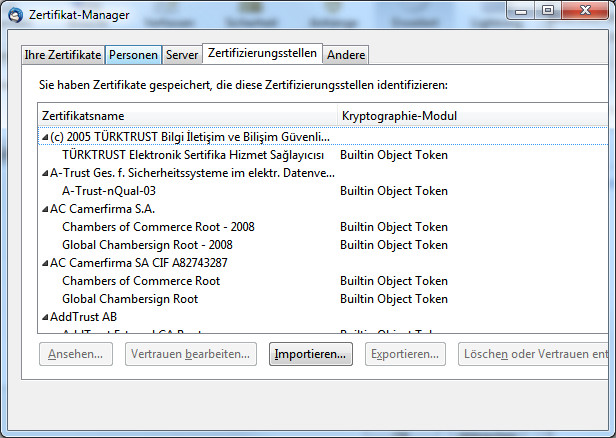The width and height of the screenshot is (616, 438).
Task: Sort by the Zertifikatsname column header
Action: pyautogui.click(x=188, y=115)
